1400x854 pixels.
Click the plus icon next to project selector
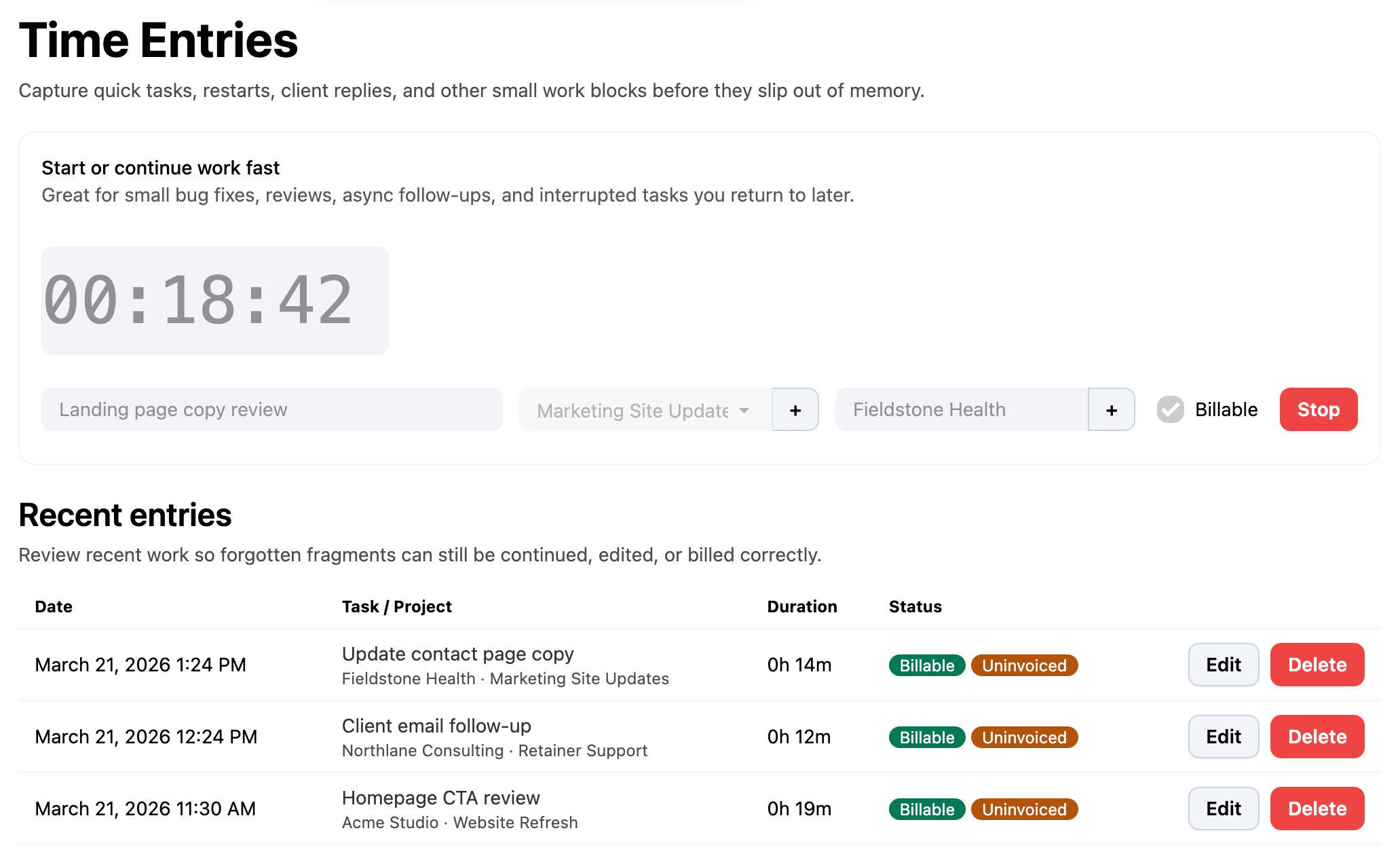point(795,409)
